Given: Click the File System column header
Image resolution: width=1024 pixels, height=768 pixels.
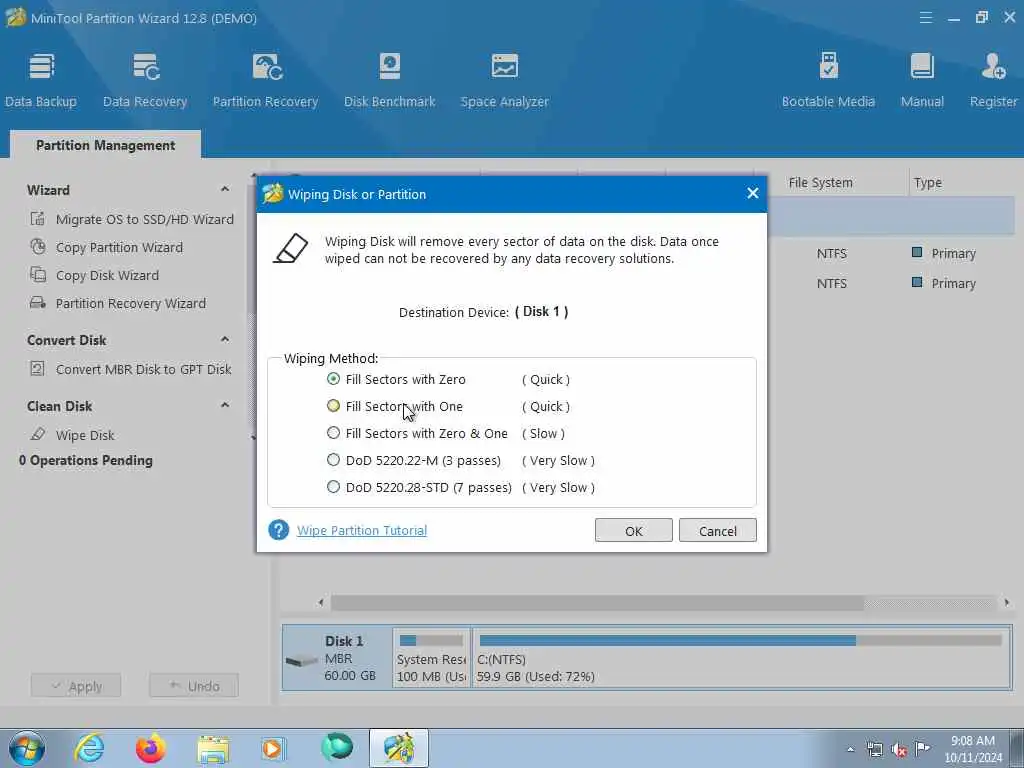Looking at the screenshot, I should (820, 183).
